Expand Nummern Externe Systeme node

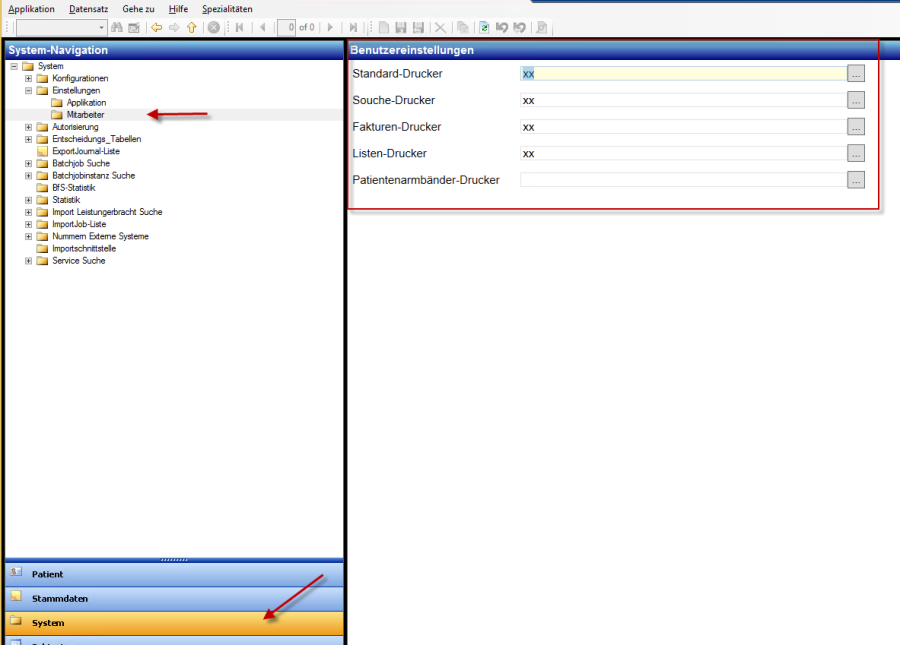tap(28, 236)
